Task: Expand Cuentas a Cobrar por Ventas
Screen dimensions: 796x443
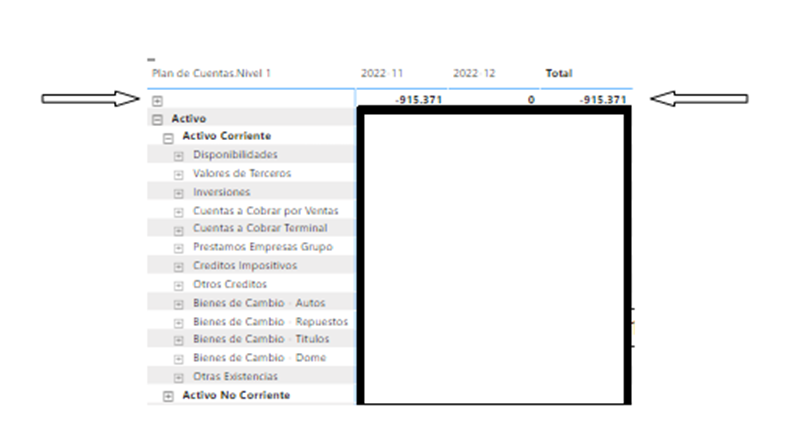Action: pyautogui.click(x=178, y=213)
